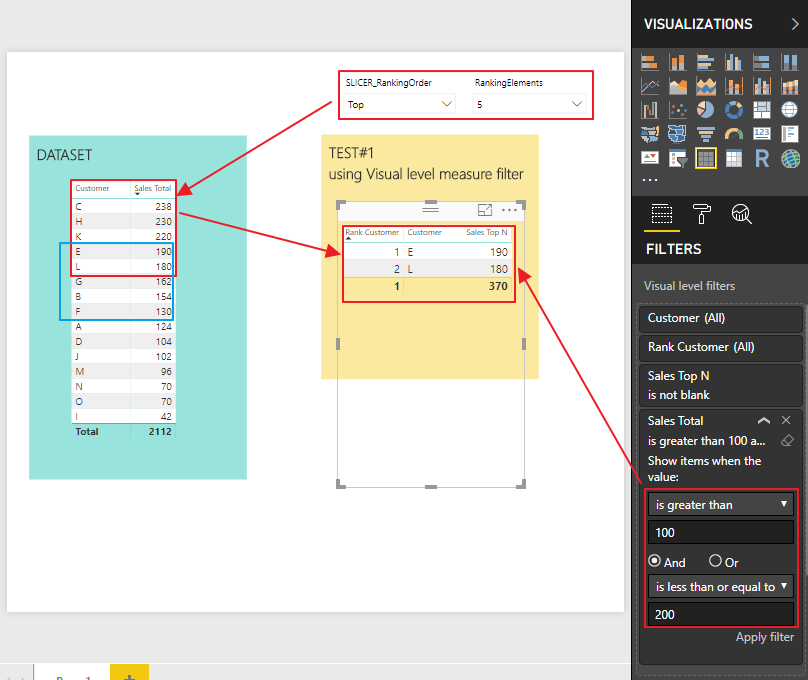The width and height of the screenshot is (808, 680).
Task: Expand the Customer (All) filter card
Action: (720, 318)
